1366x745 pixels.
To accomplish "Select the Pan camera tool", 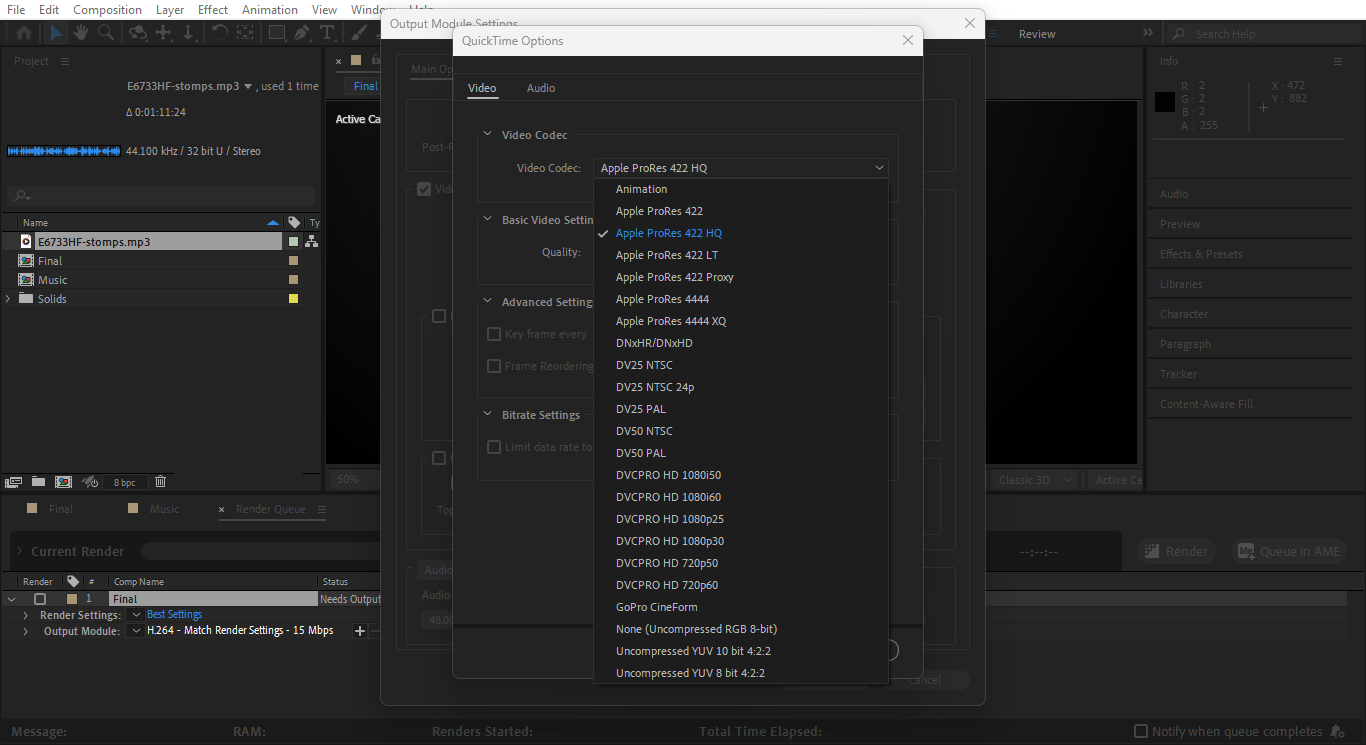I will pos(163,33).
